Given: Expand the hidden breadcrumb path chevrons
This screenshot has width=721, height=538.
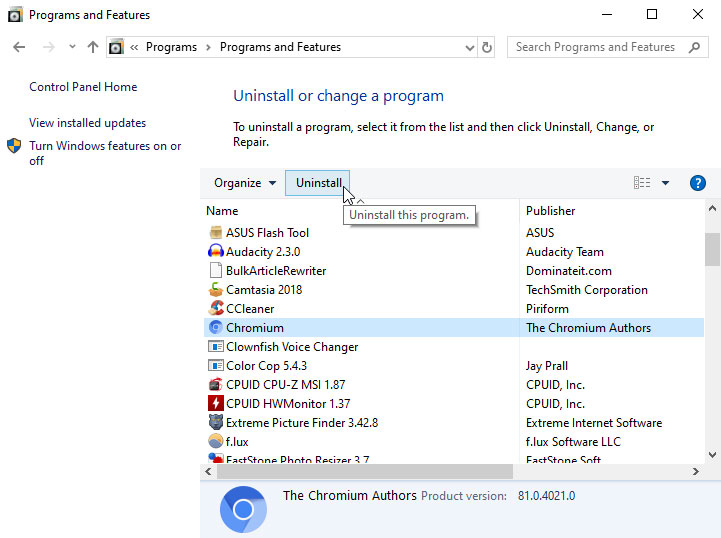Looking at the screenshot, I should pos(134,47).
